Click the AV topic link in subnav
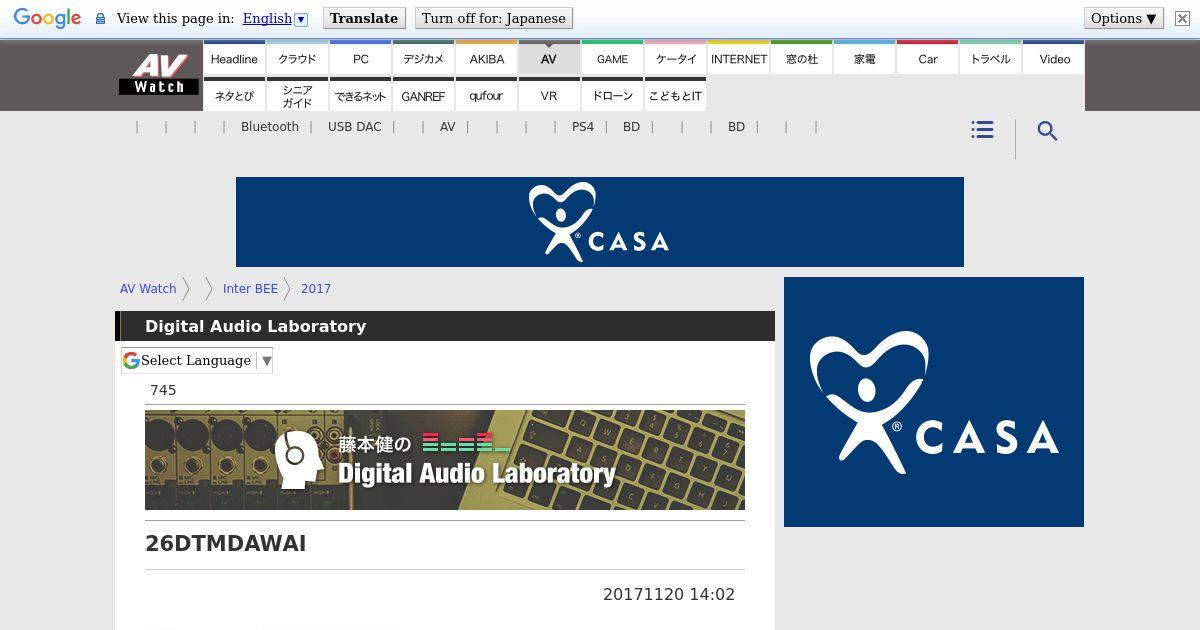This screenshot has height=630, width=1200. click(x=447, y=127)
